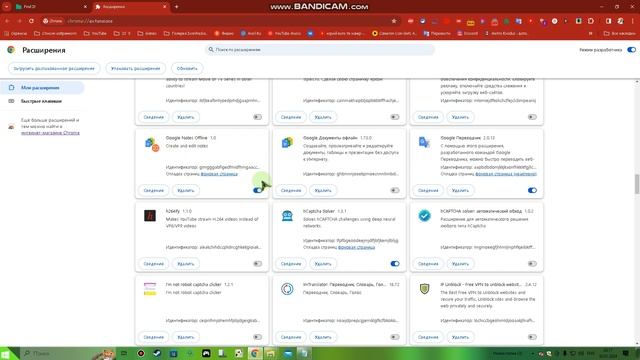Click the Обновить button

click(187, 68)
